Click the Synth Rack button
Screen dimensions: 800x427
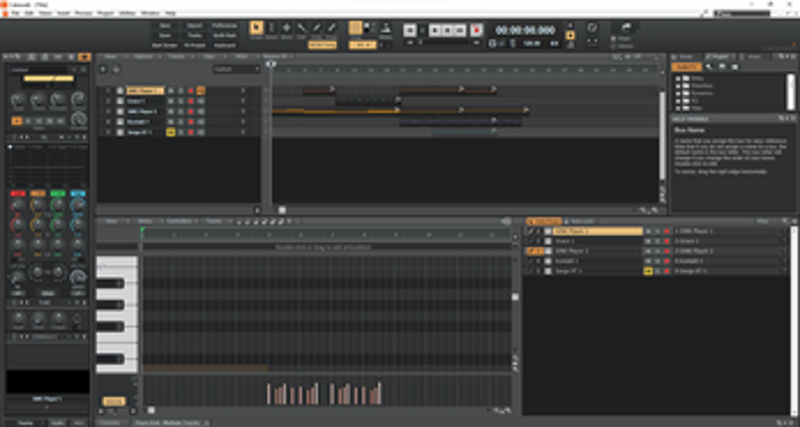[224, 35]
